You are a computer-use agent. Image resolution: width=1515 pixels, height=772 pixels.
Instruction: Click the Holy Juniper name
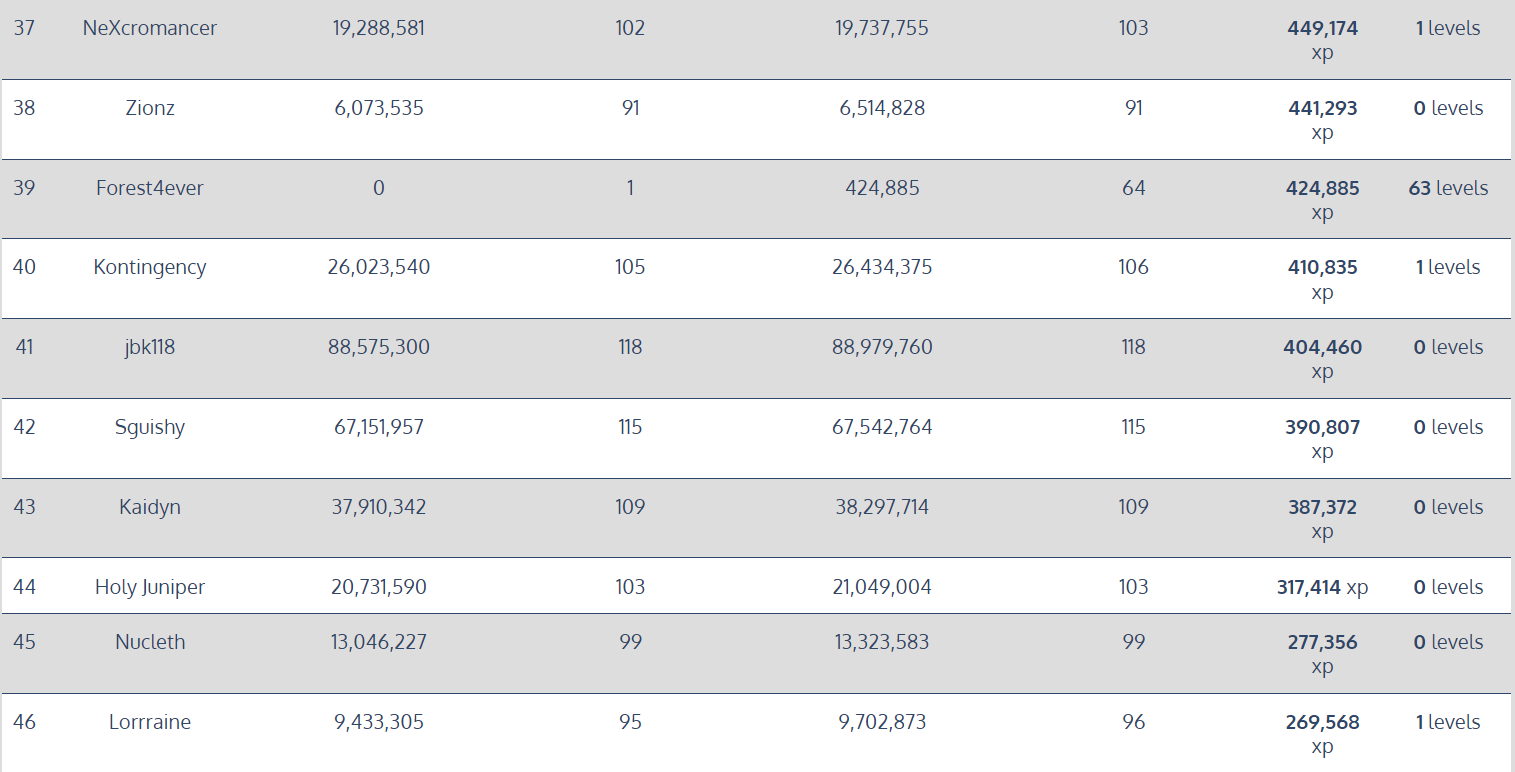tap(150, 587)
